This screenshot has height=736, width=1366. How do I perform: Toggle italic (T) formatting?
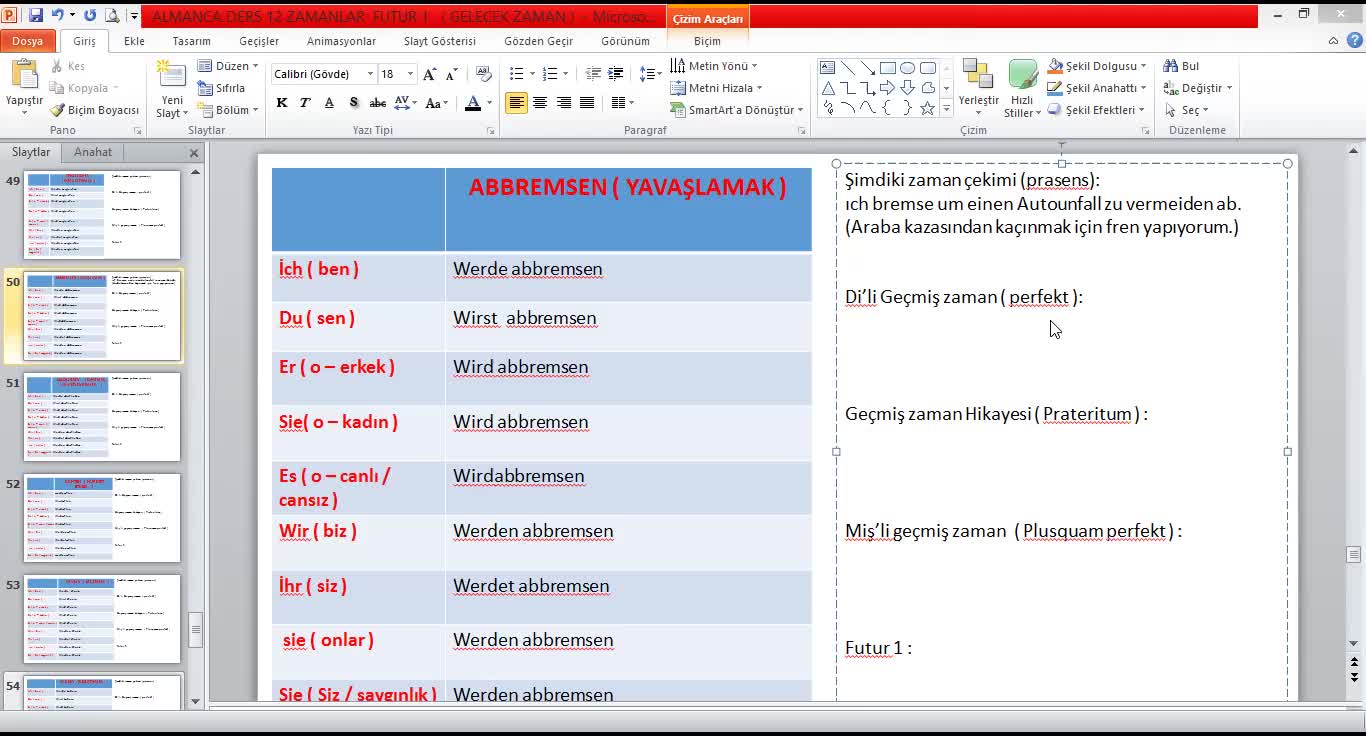305,103
